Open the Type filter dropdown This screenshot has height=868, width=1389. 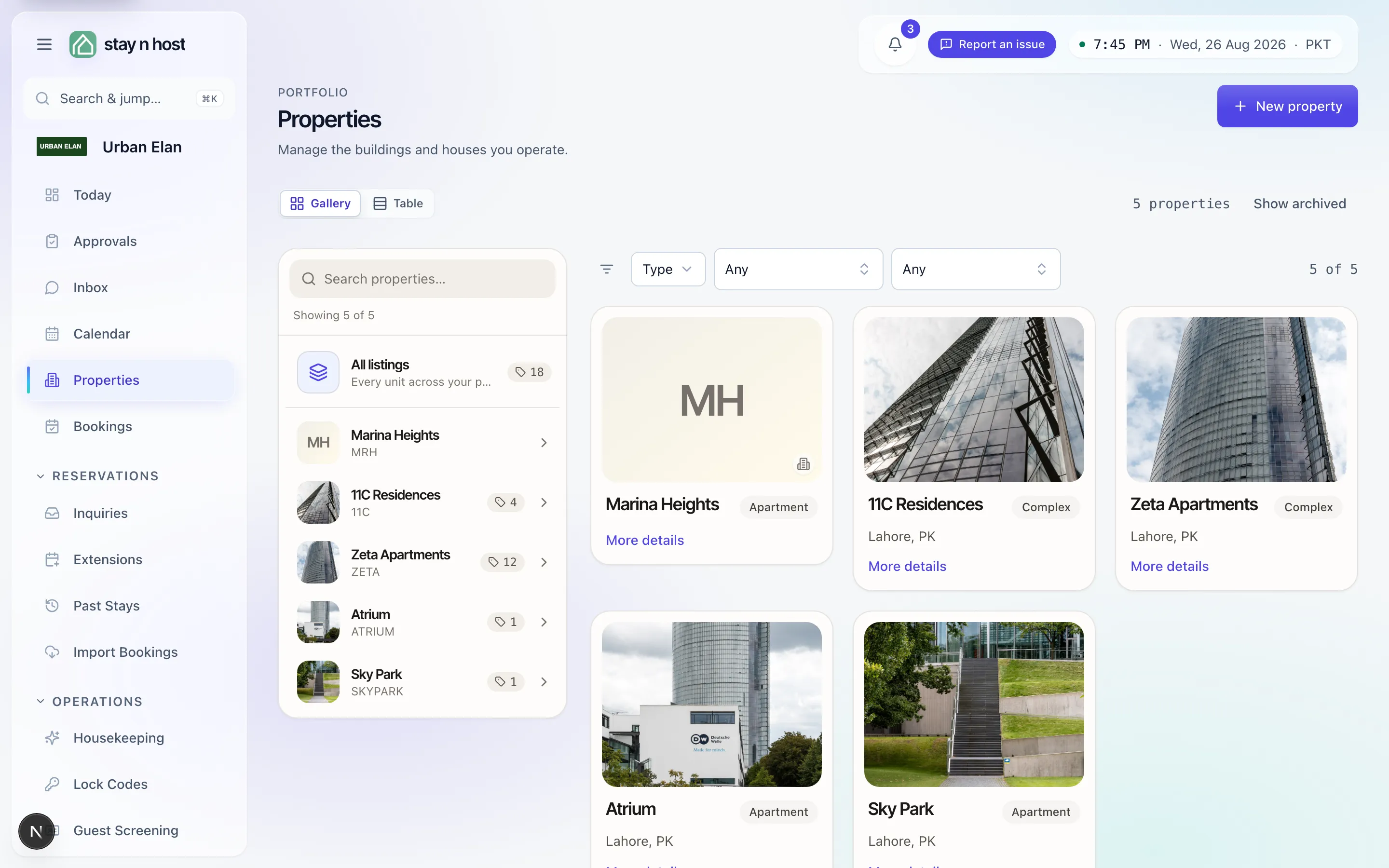(x=668, y=269)
